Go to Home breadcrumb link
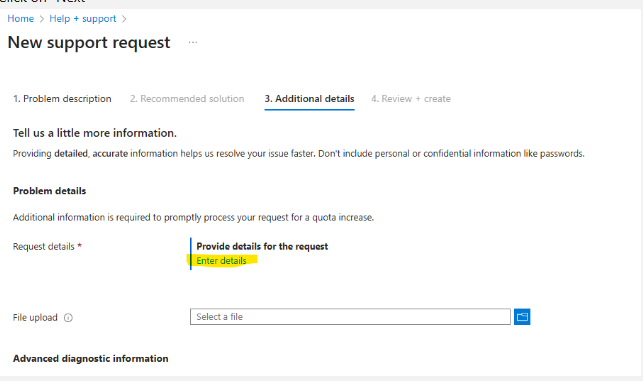The height and width of the screenshot is (381, 643). [x=21, y=18]
